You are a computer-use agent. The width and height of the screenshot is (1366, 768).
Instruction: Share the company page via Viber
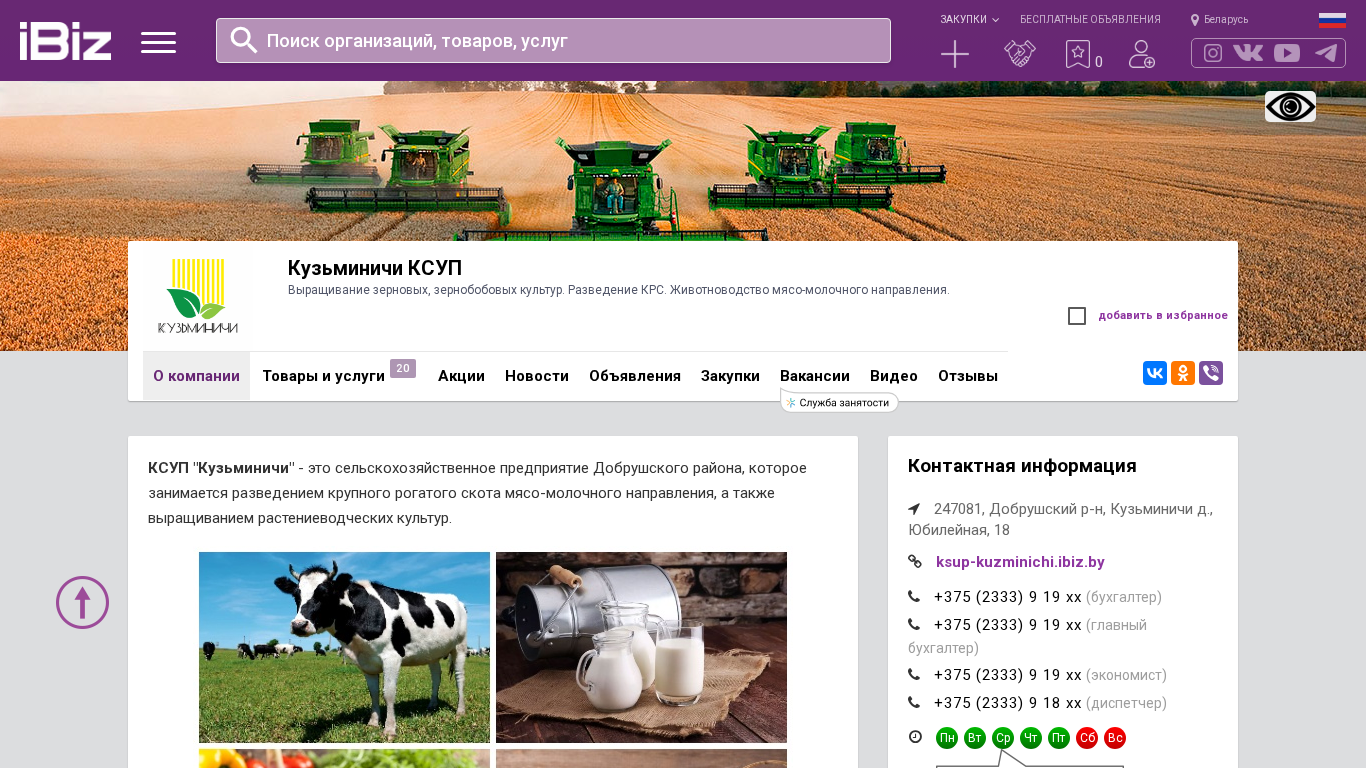(1211, 373)
